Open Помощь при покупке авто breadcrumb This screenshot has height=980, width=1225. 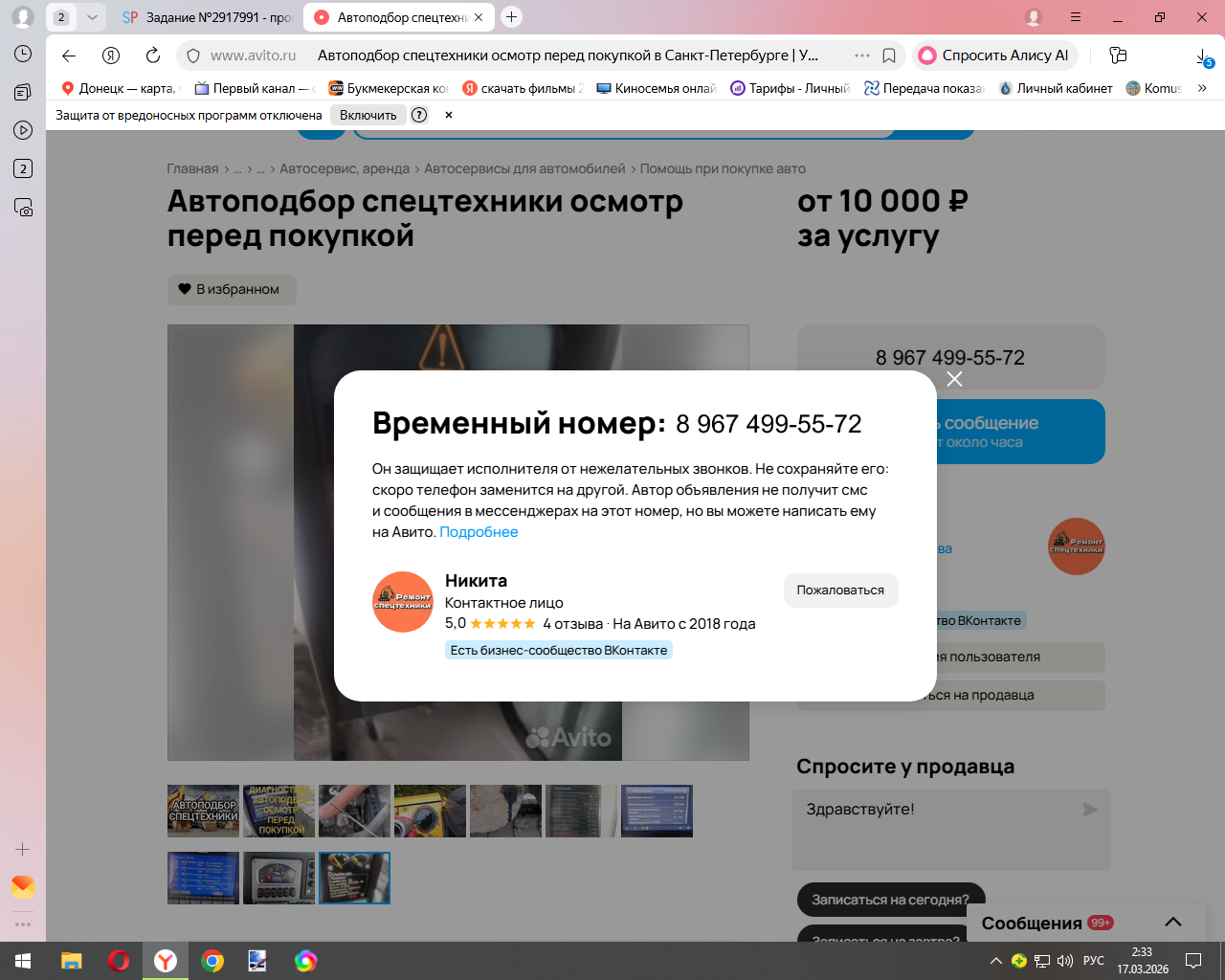723,168
